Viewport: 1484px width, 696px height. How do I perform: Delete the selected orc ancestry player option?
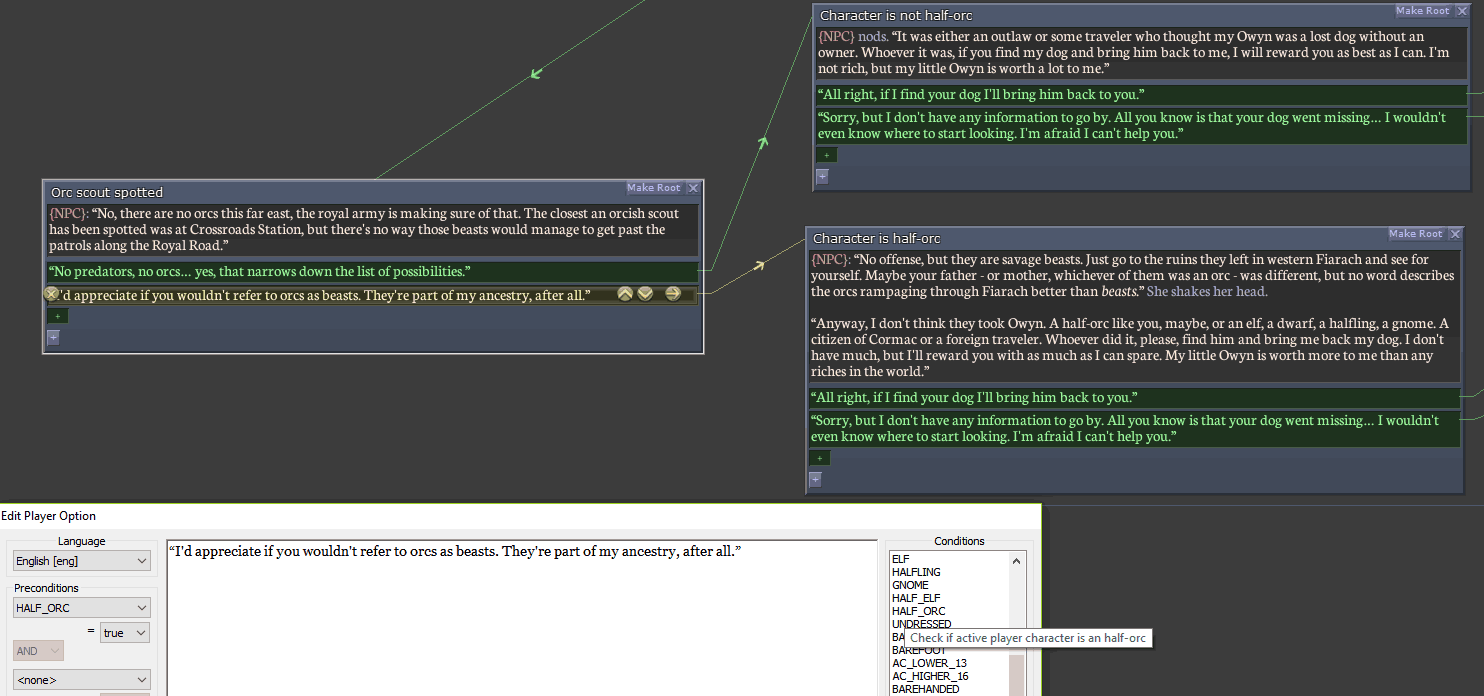pos(51,294)
